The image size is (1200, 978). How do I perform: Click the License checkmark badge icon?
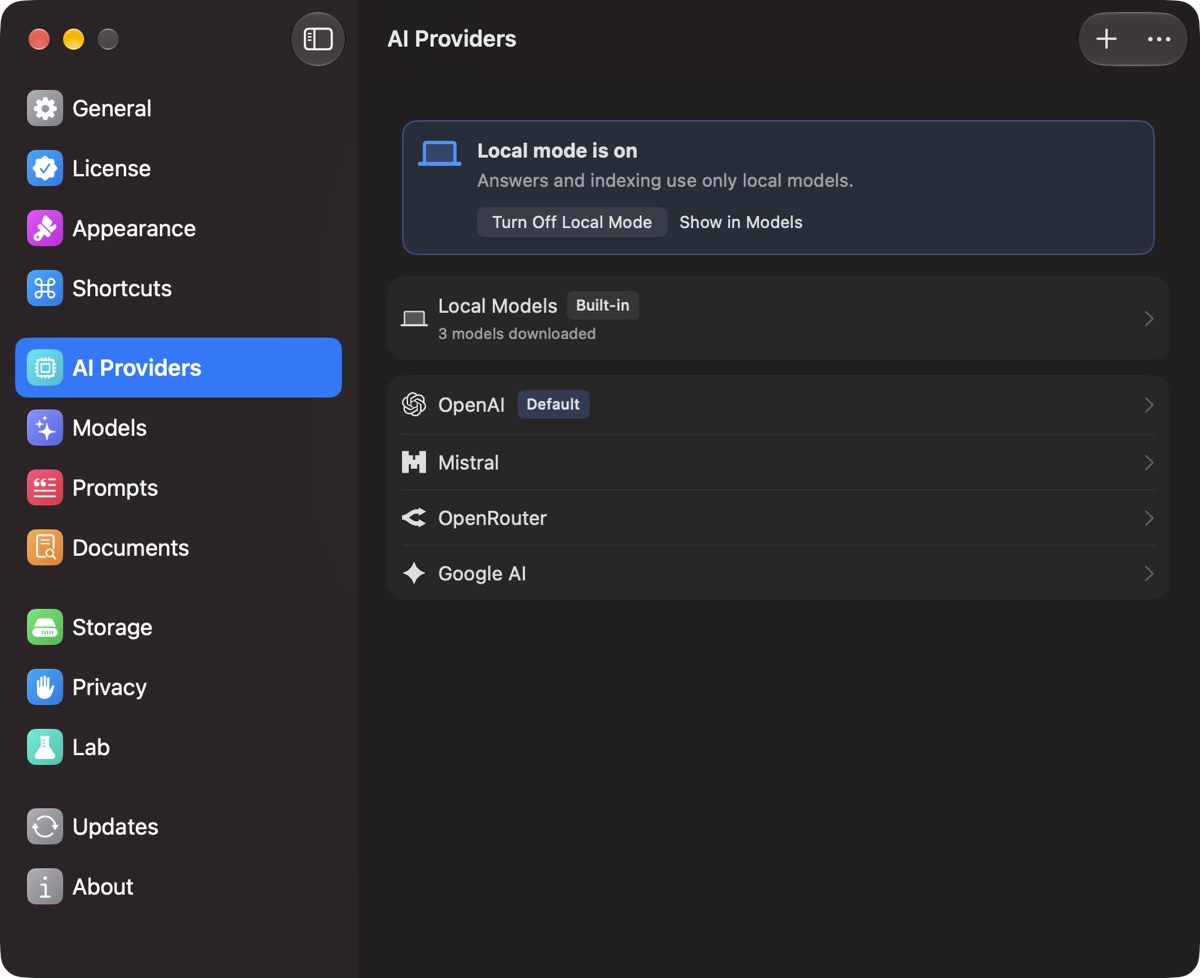[x=45, y=169]
